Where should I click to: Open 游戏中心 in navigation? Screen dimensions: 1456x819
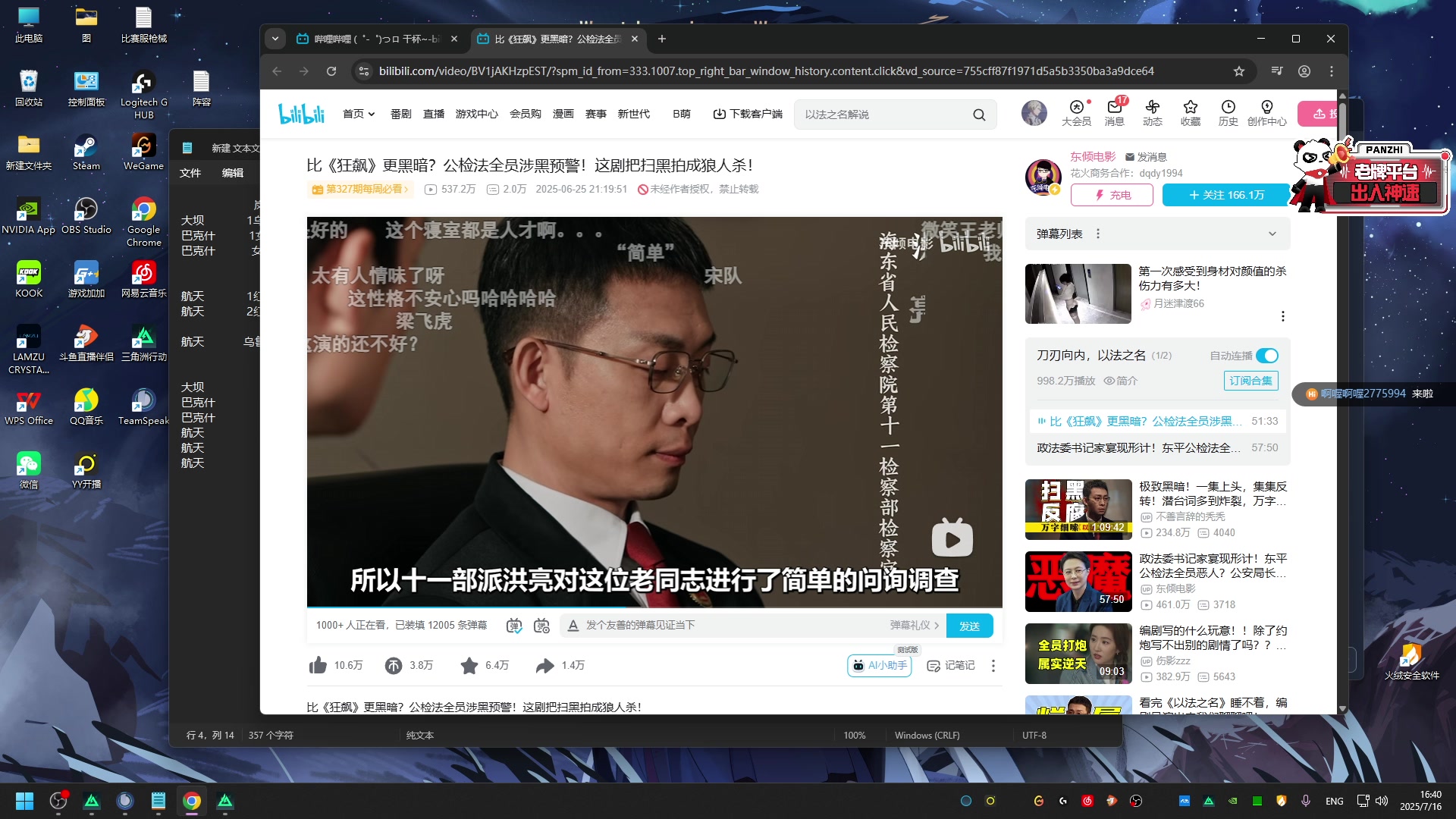click(x=476, y=114)
